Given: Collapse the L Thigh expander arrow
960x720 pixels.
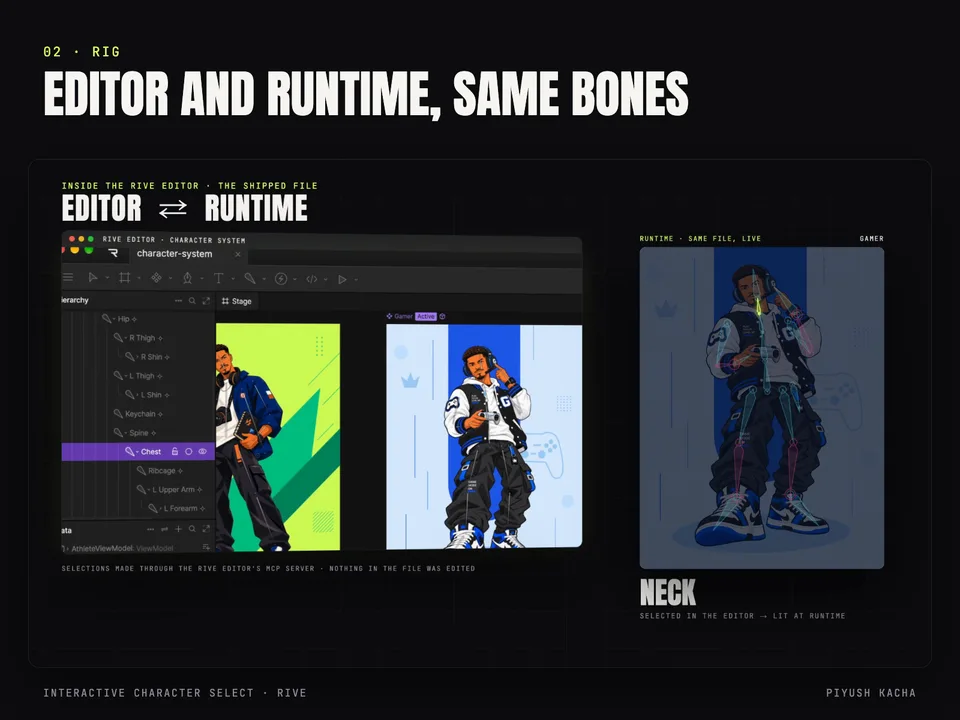Looking at the screenshot, I should tap(126, 377).
